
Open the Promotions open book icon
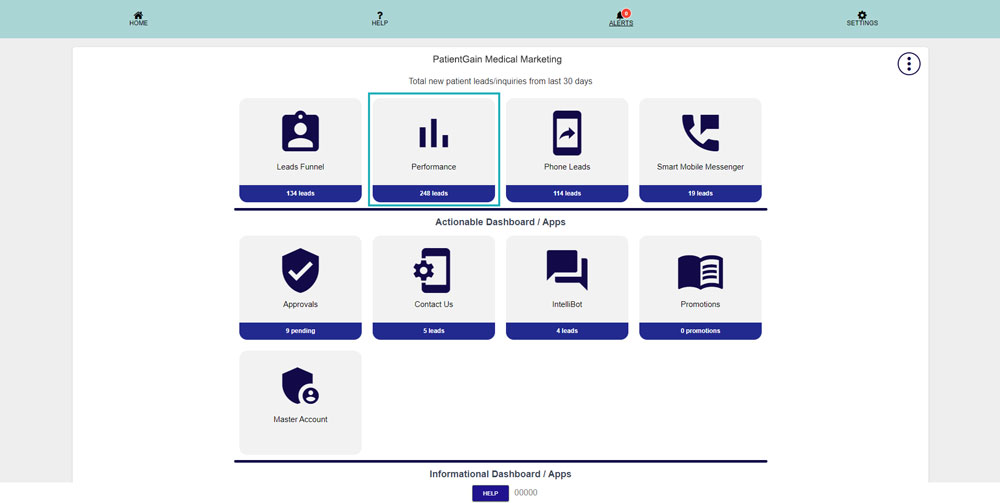pos(700,272)
